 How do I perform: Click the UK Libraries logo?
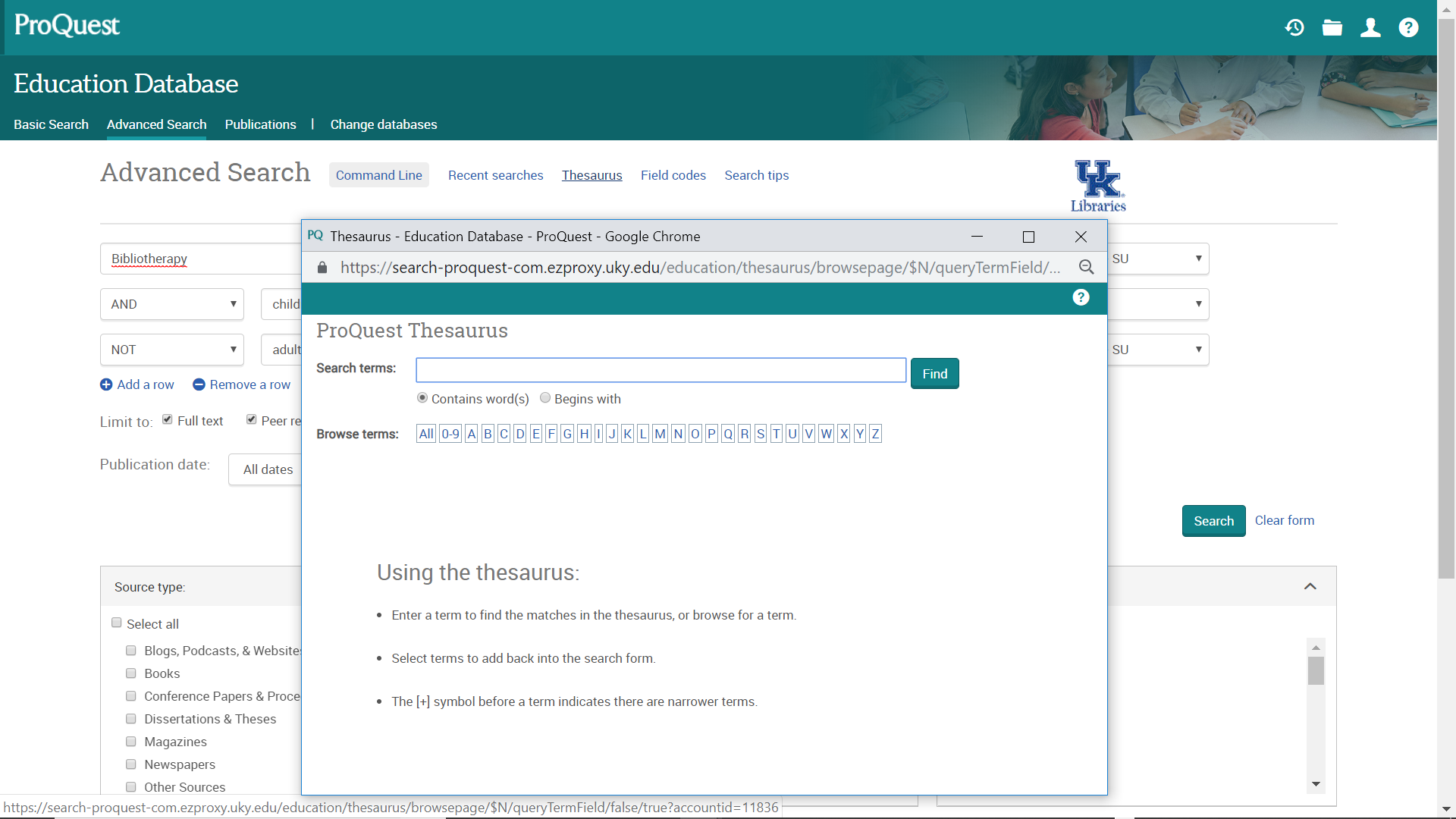[1097, 185]
